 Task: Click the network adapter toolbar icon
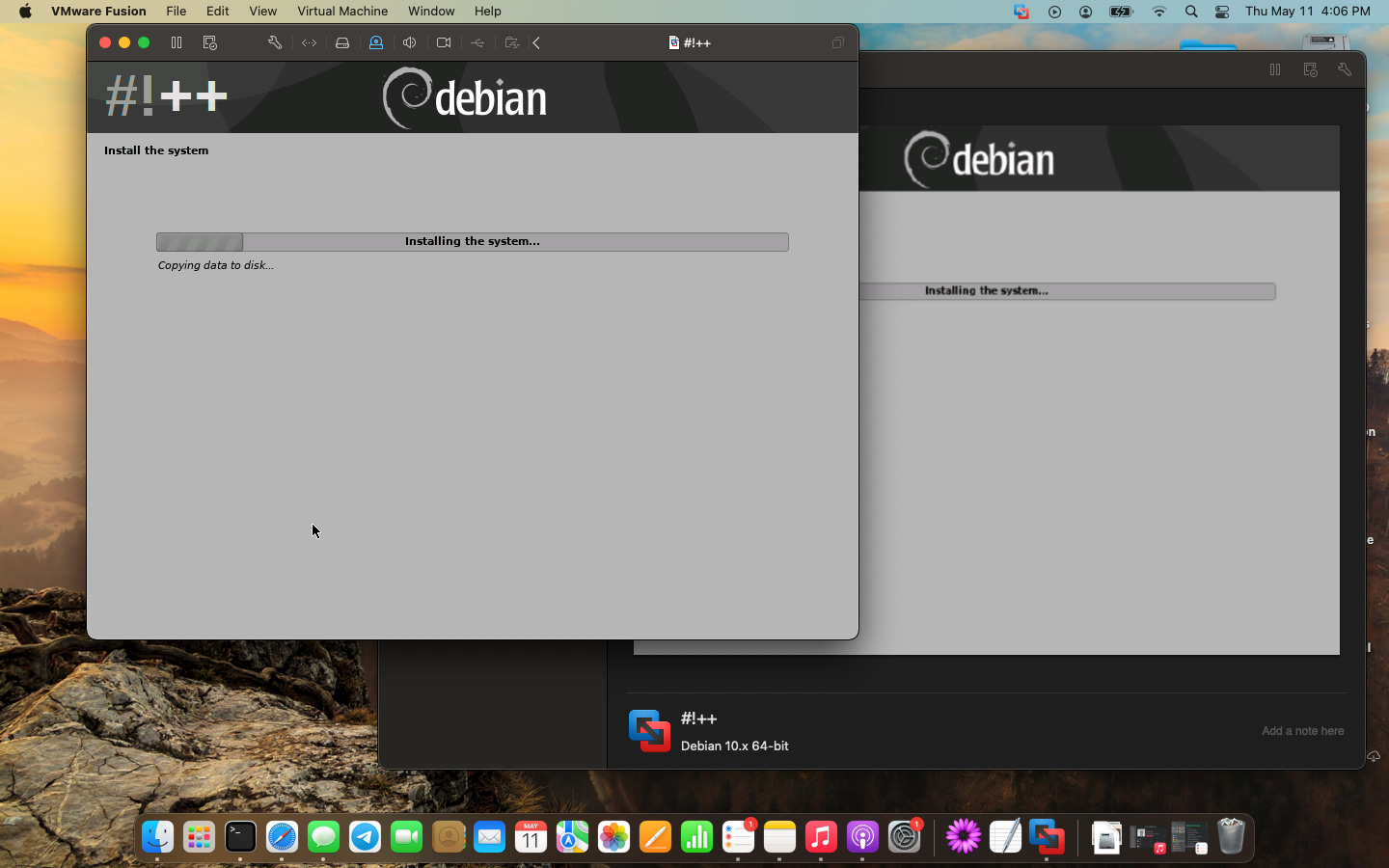point(309,42)
